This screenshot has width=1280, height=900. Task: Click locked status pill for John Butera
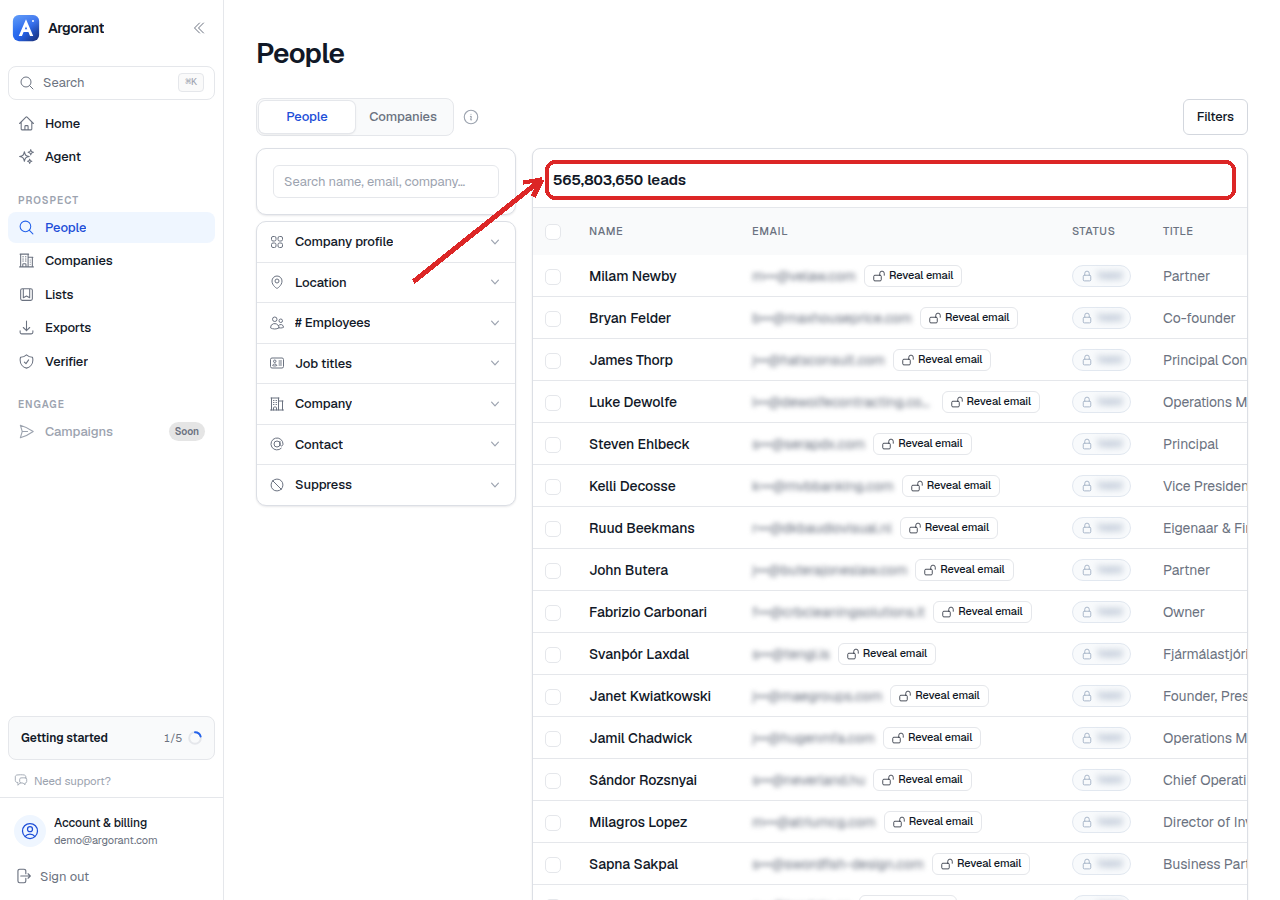click(1102, 570)
